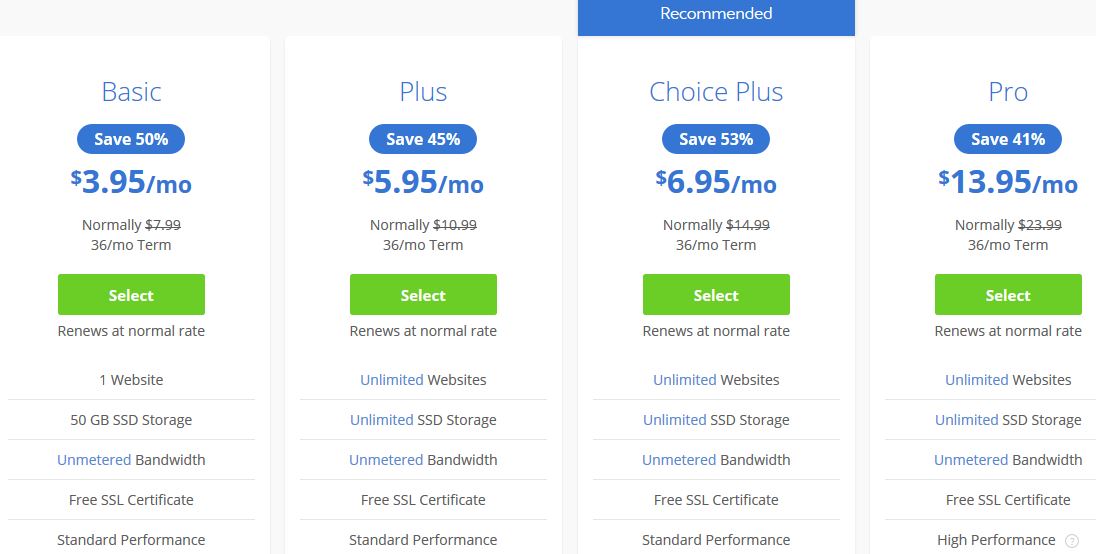
Task: Pick the Pro plan Select button
Action: (1008, 295)
